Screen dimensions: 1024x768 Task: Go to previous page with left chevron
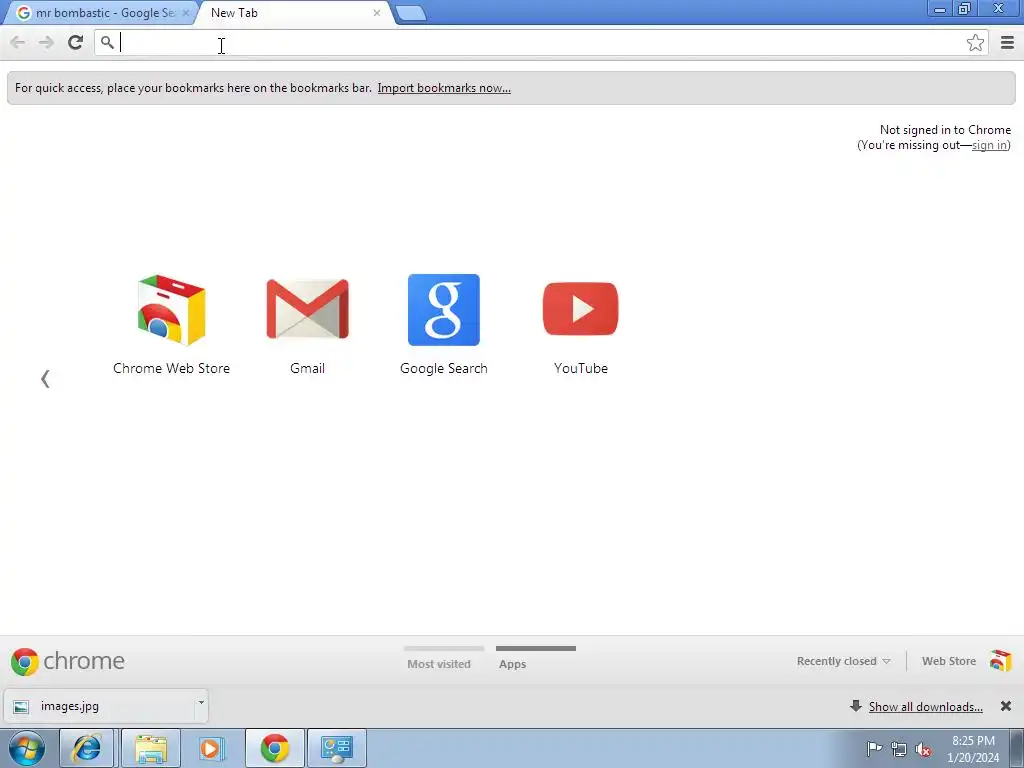pos(45,379)
